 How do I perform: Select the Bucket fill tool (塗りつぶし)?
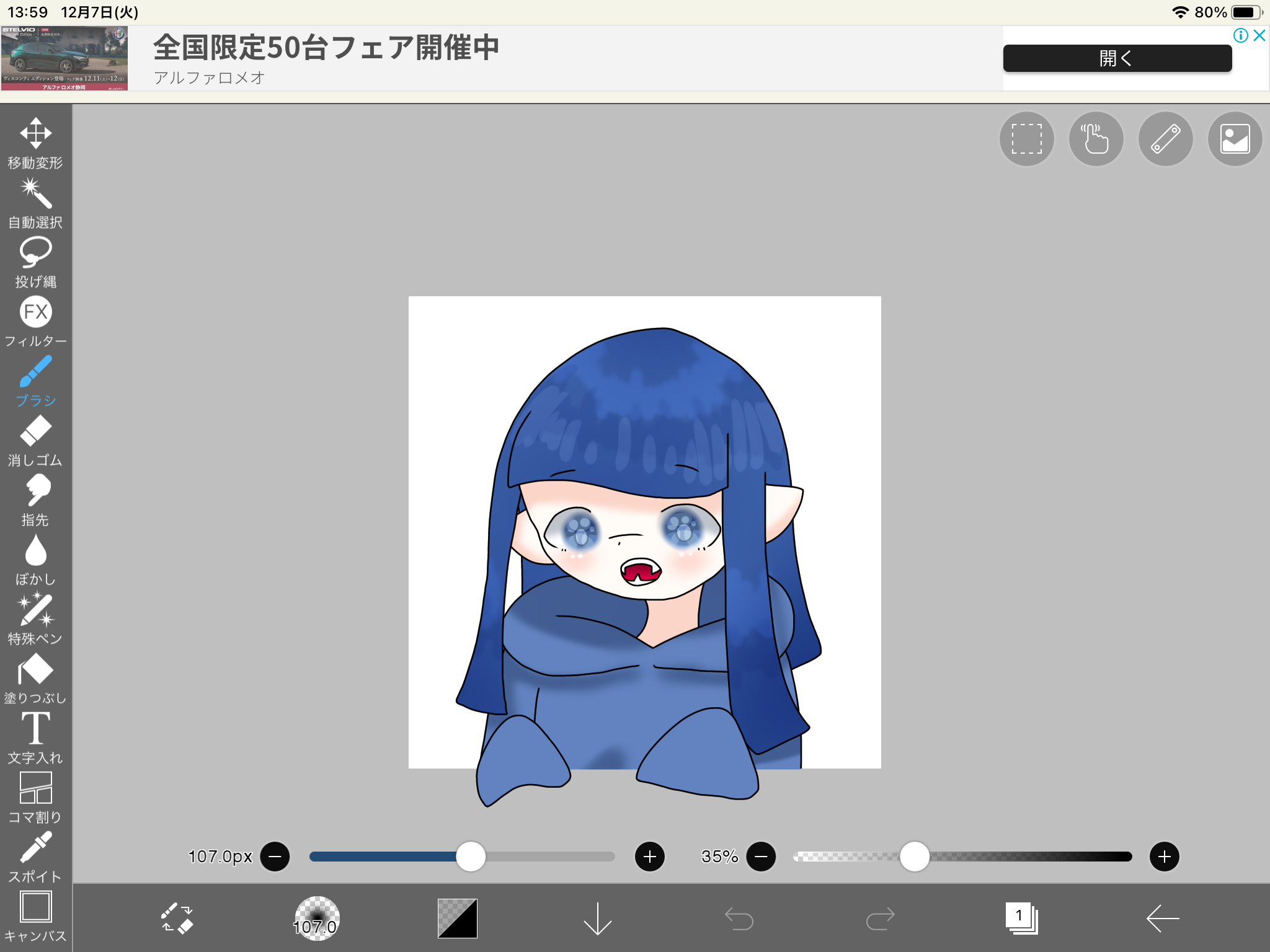(35, 678)
